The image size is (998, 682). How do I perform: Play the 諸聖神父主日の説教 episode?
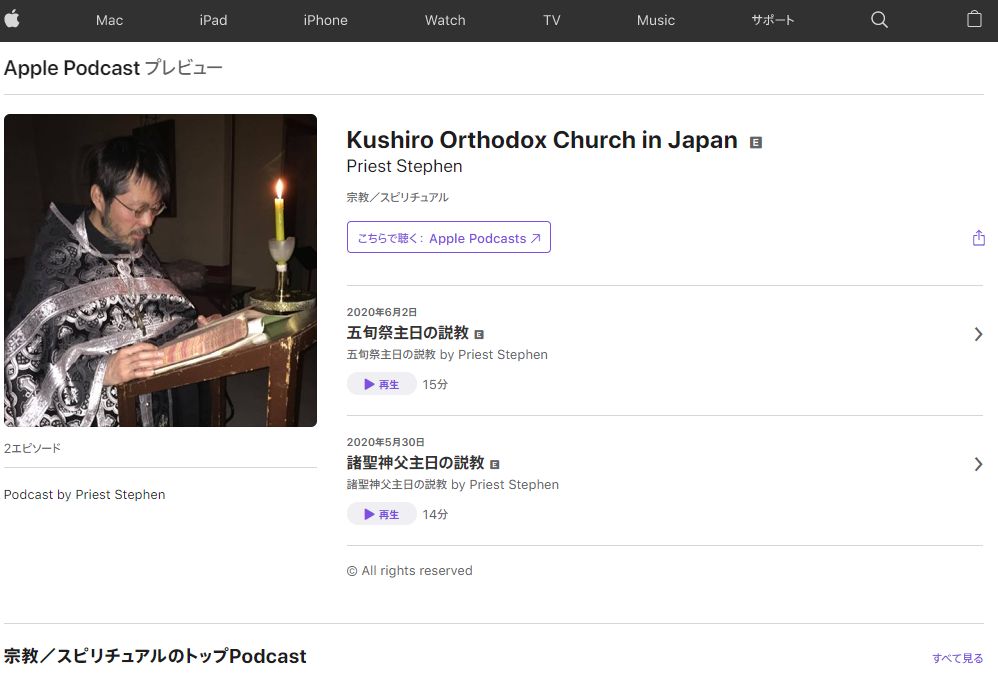pos(381,514)
